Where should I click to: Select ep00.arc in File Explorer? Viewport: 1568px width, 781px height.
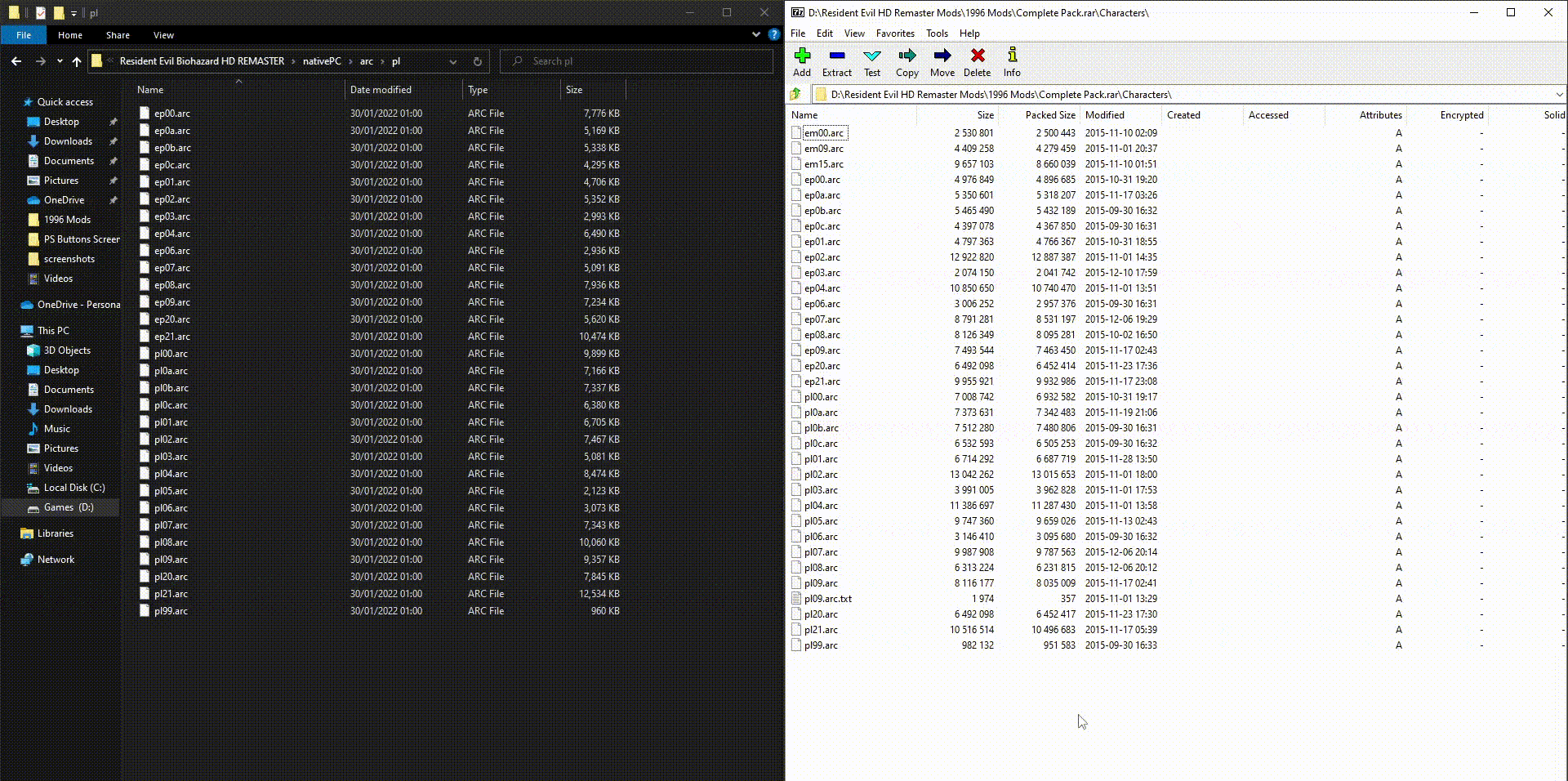pos(380,114)
